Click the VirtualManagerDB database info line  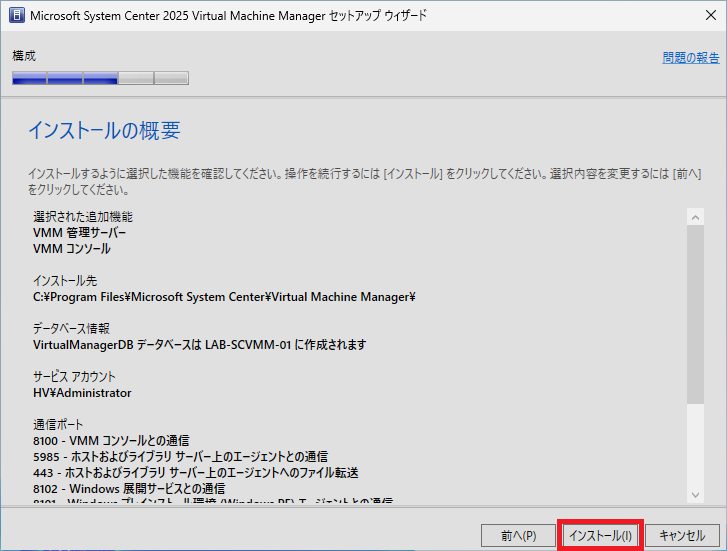[x=200, y=345]
